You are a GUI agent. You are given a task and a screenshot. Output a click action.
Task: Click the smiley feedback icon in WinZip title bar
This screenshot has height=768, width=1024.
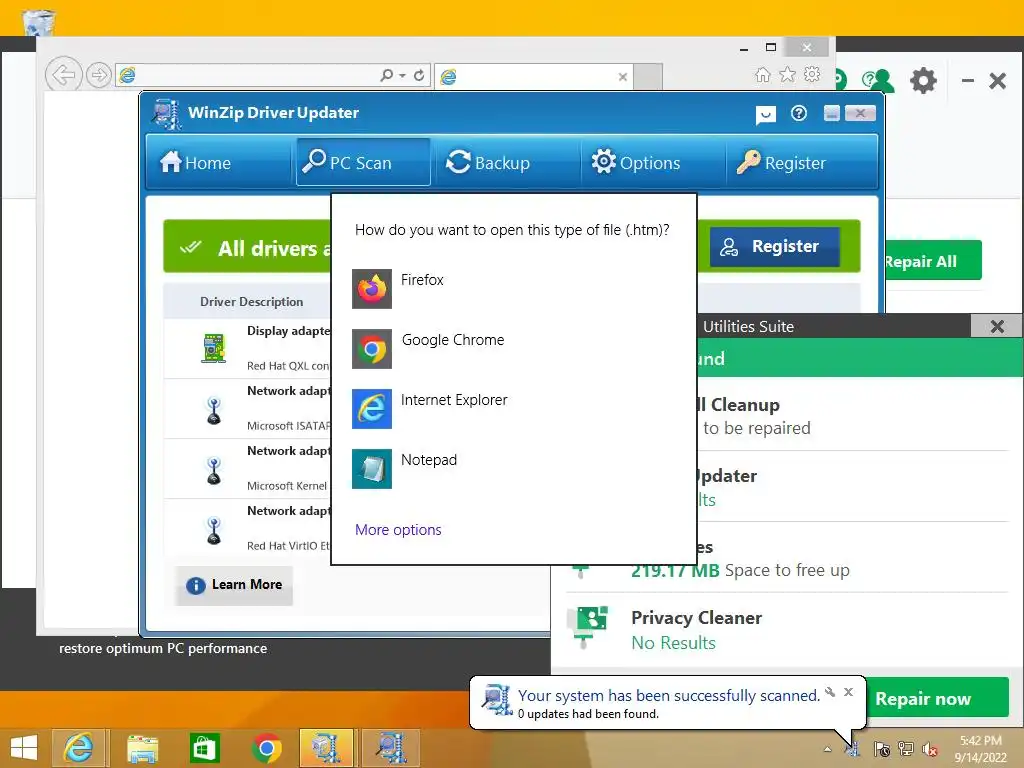tap(765, 115)
